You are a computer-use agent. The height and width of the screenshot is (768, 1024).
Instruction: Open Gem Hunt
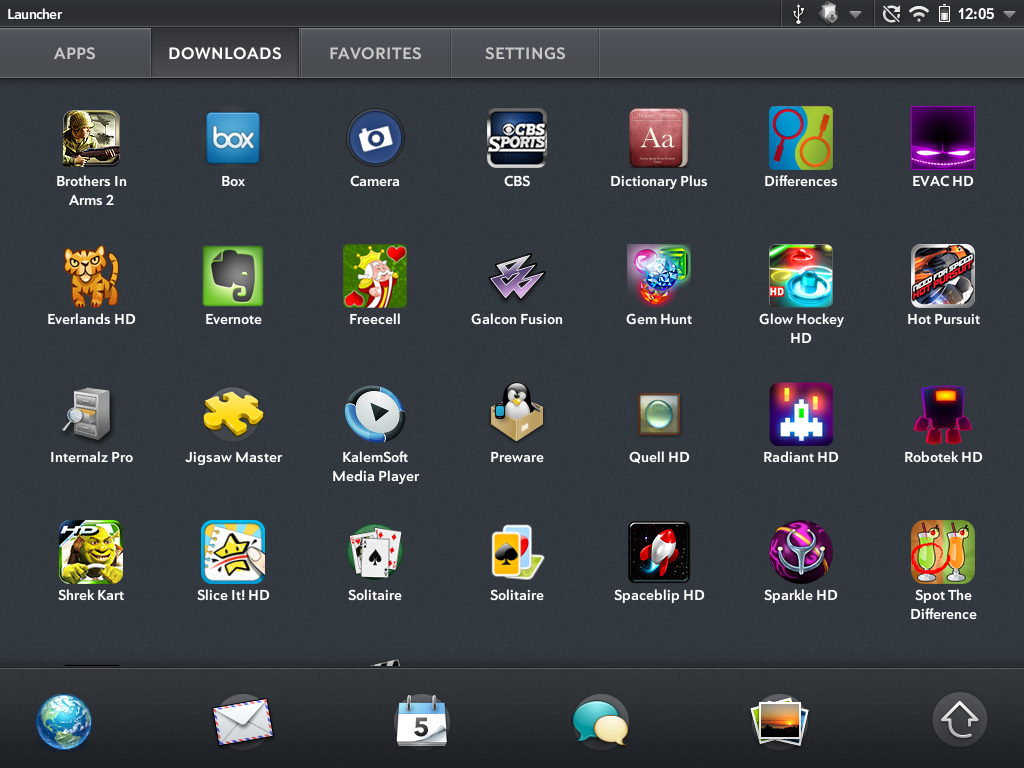click(x=658, y=275)
